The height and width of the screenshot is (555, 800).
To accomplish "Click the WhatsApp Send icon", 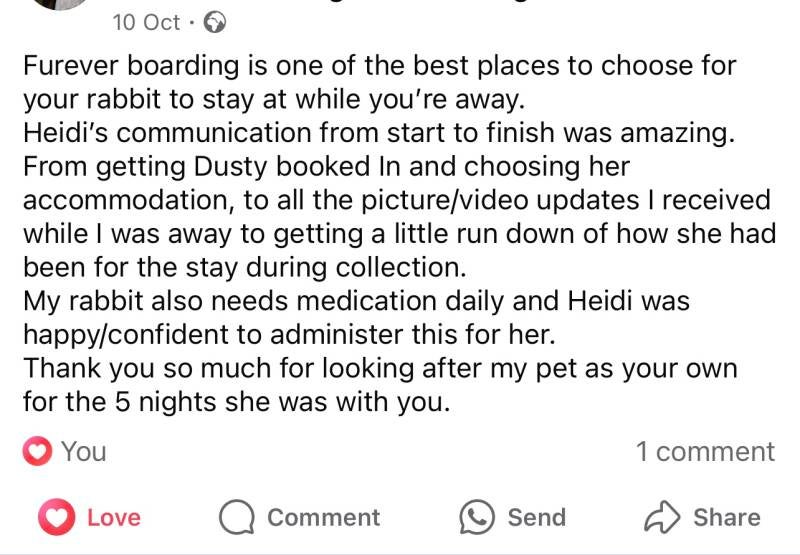I will point(477,517).
